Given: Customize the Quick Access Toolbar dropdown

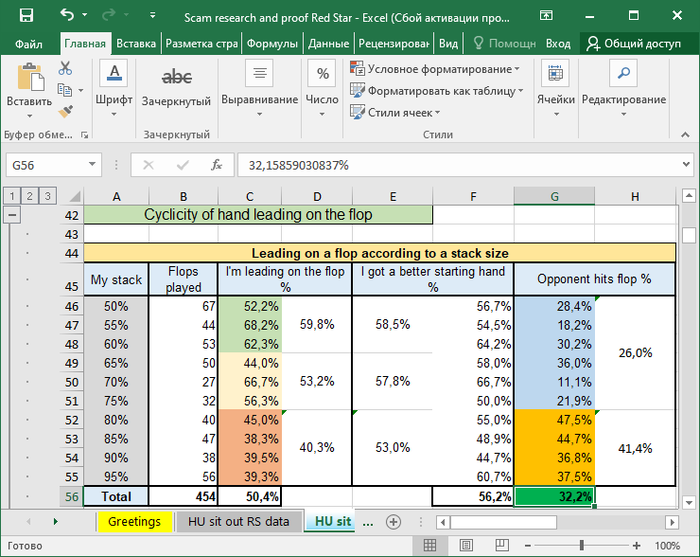Looking at the screenshot, I should pos(153,15).
